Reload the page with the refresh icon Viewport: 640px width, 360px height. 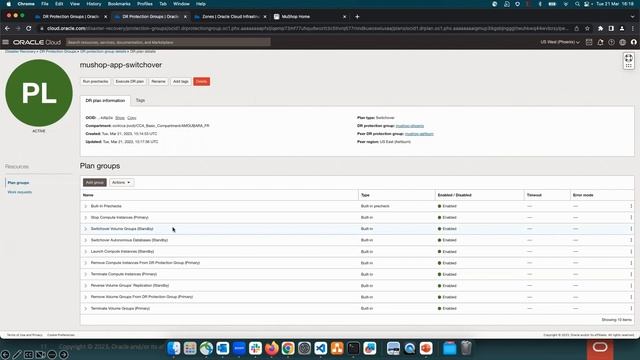click(29, 29)
